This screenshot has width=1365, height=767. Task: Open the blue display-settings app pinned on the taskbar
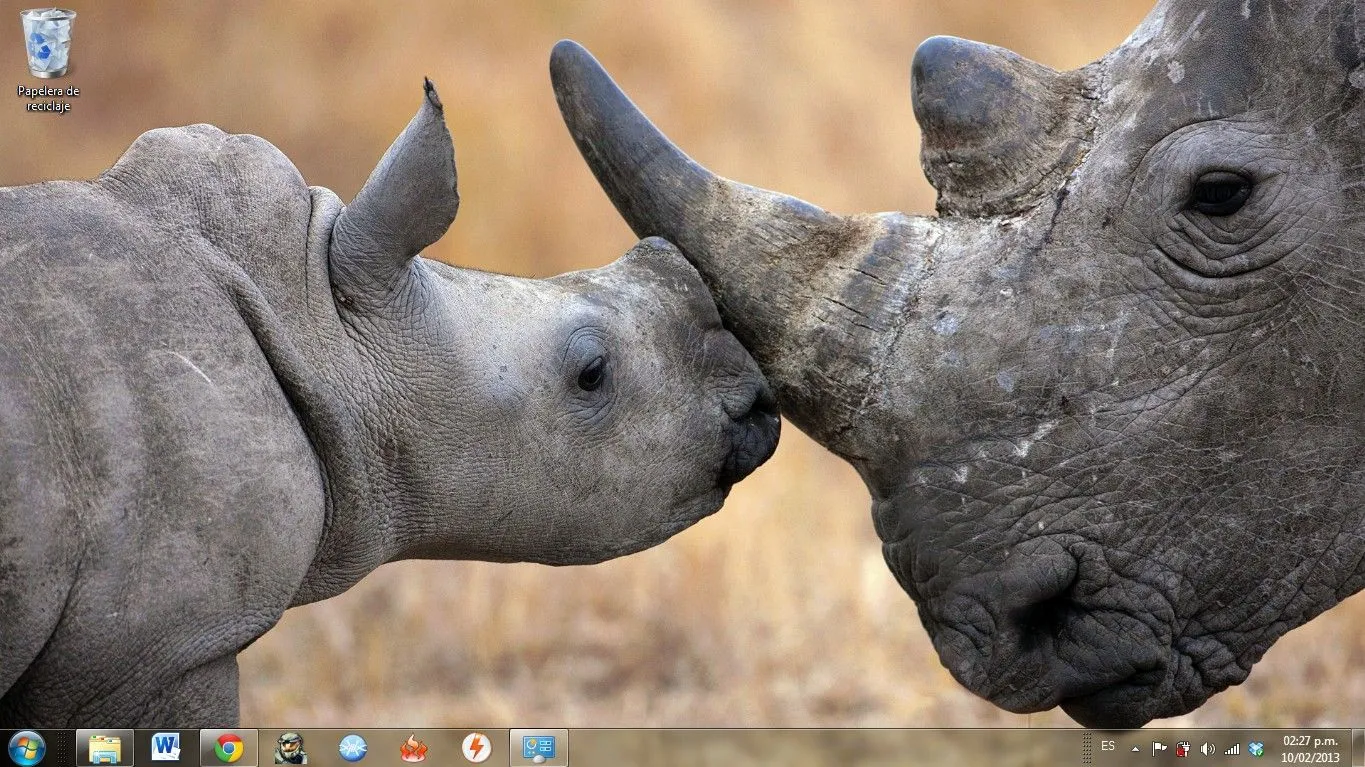point(537,748)
